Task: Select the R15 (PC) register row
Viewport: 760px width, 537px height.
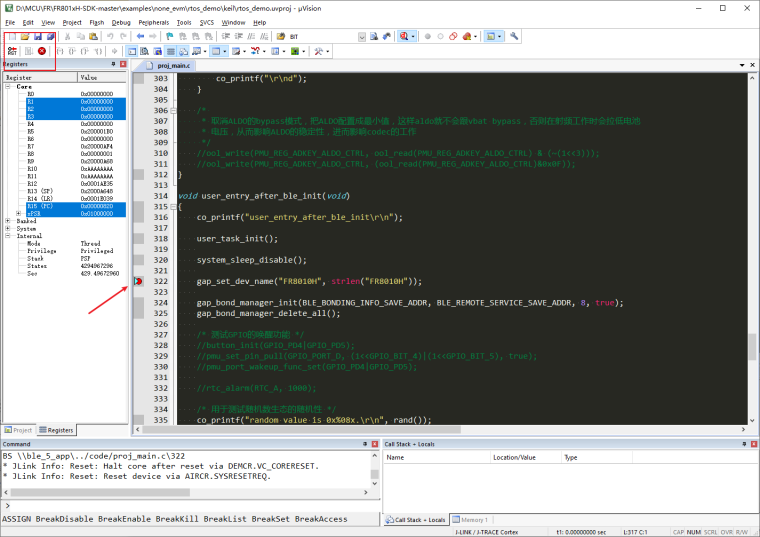Action: (76, 206)
